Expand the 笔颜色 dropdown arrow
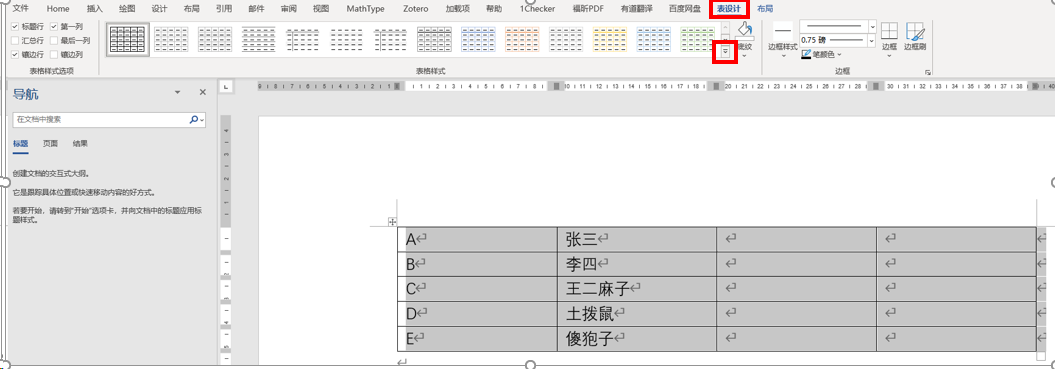The image size is (1055, 369). click(x=840, y=55)
